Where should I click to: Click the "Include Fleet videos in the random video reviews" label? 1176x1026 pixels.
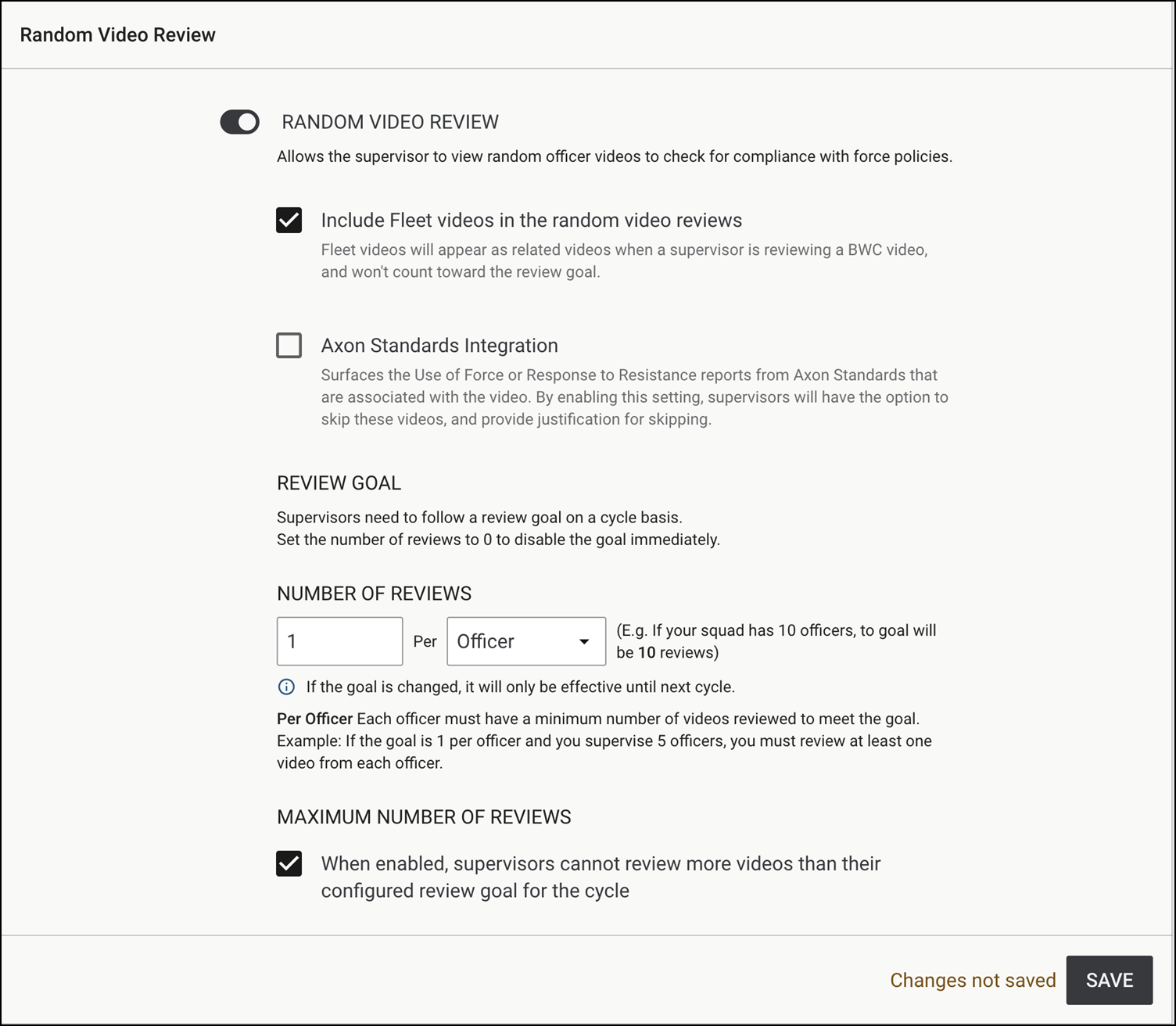click(x=531, y=221)
